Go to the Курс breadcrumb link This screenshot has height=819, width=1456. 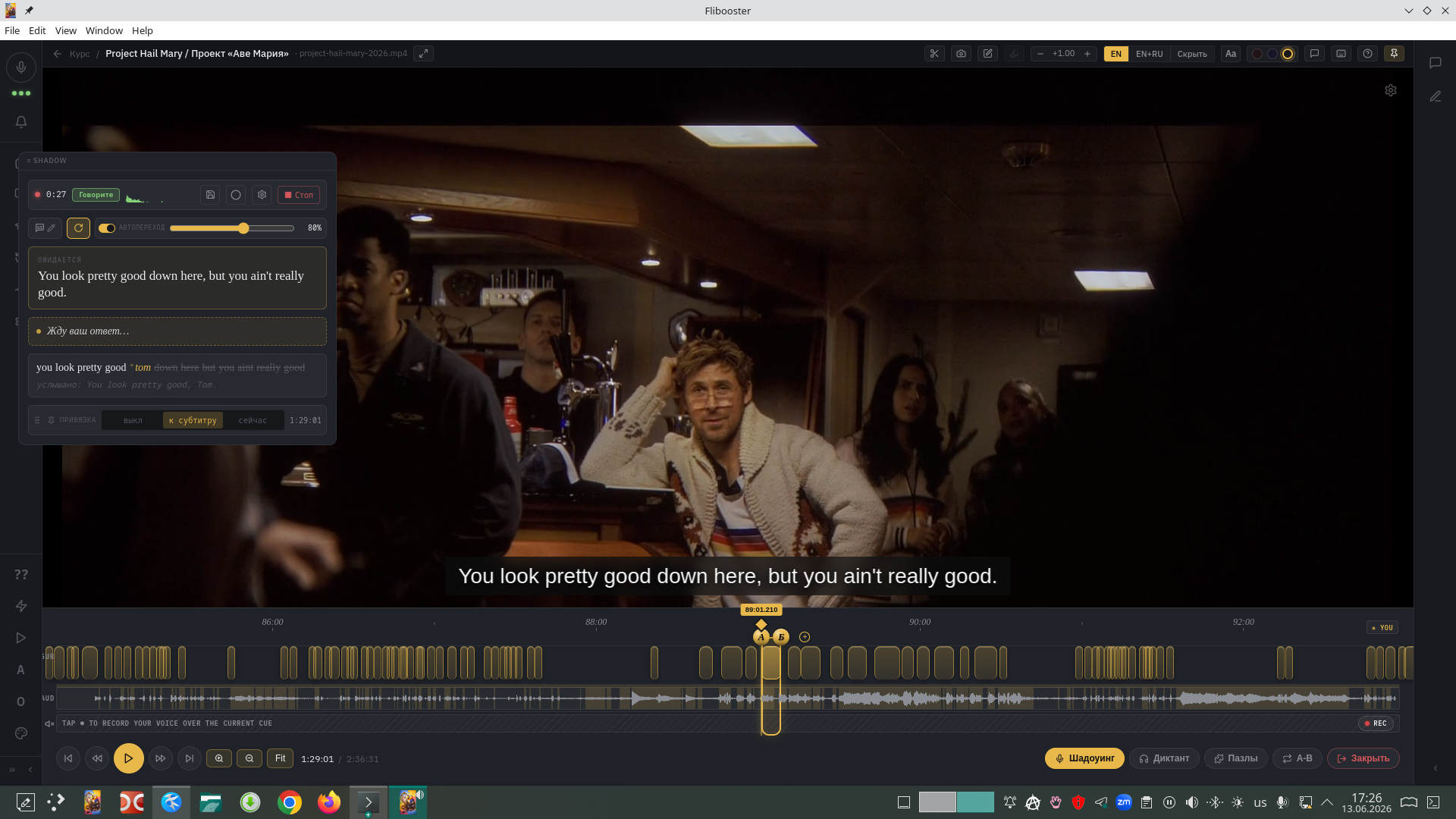tap(80, 54)
